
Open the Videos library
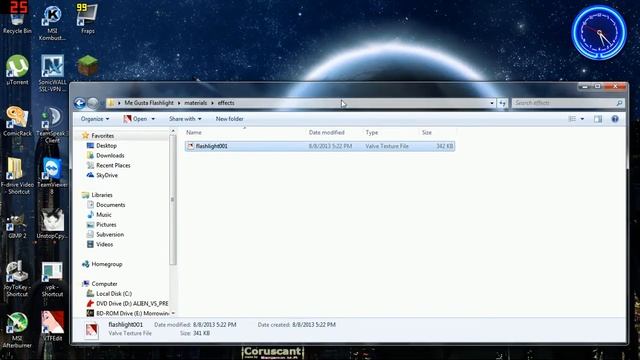pyautogui.click(x=104, y=244)
